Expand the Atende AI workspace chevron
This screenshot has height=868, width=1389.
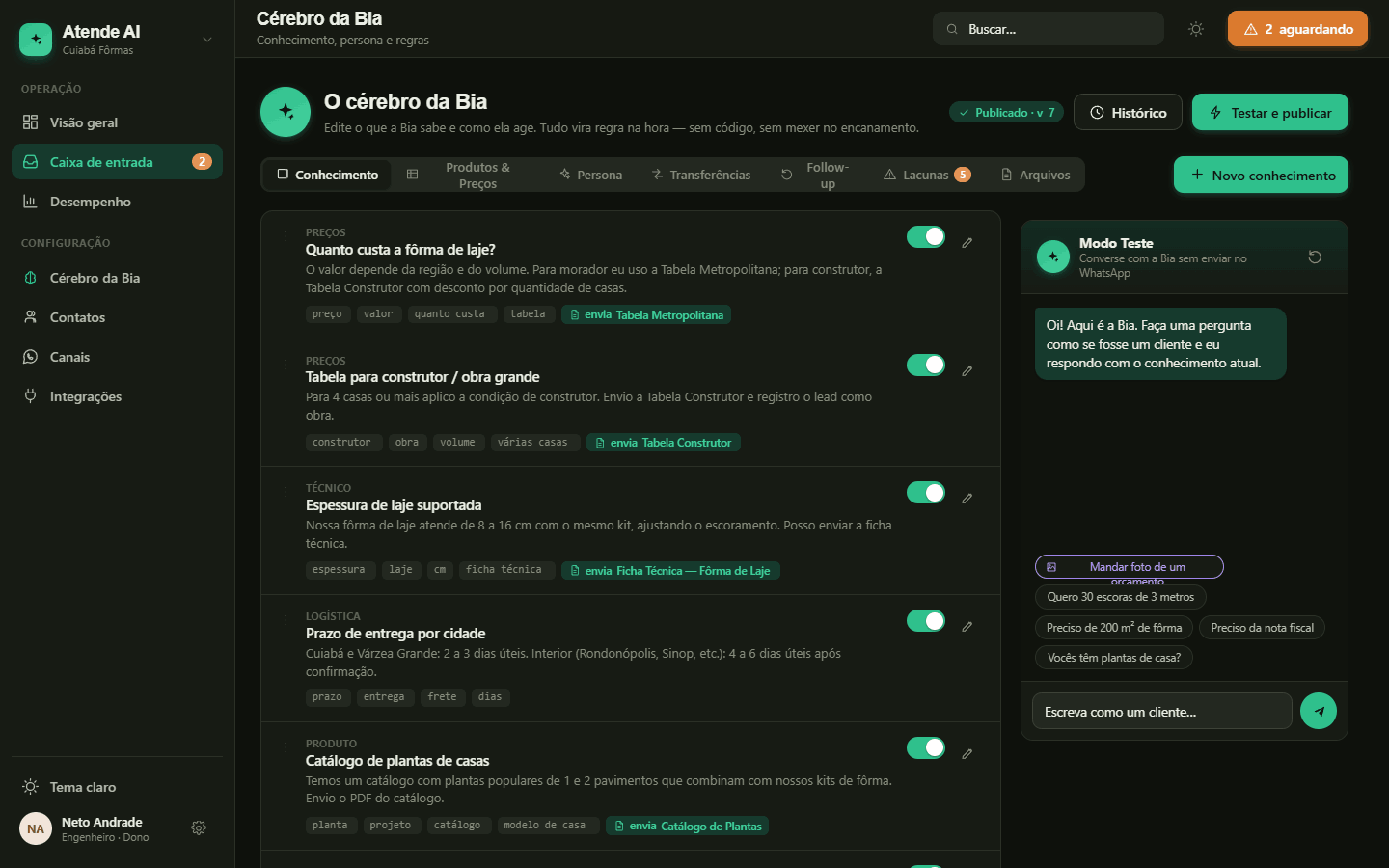pyautogui.click(x=207, y=40)
